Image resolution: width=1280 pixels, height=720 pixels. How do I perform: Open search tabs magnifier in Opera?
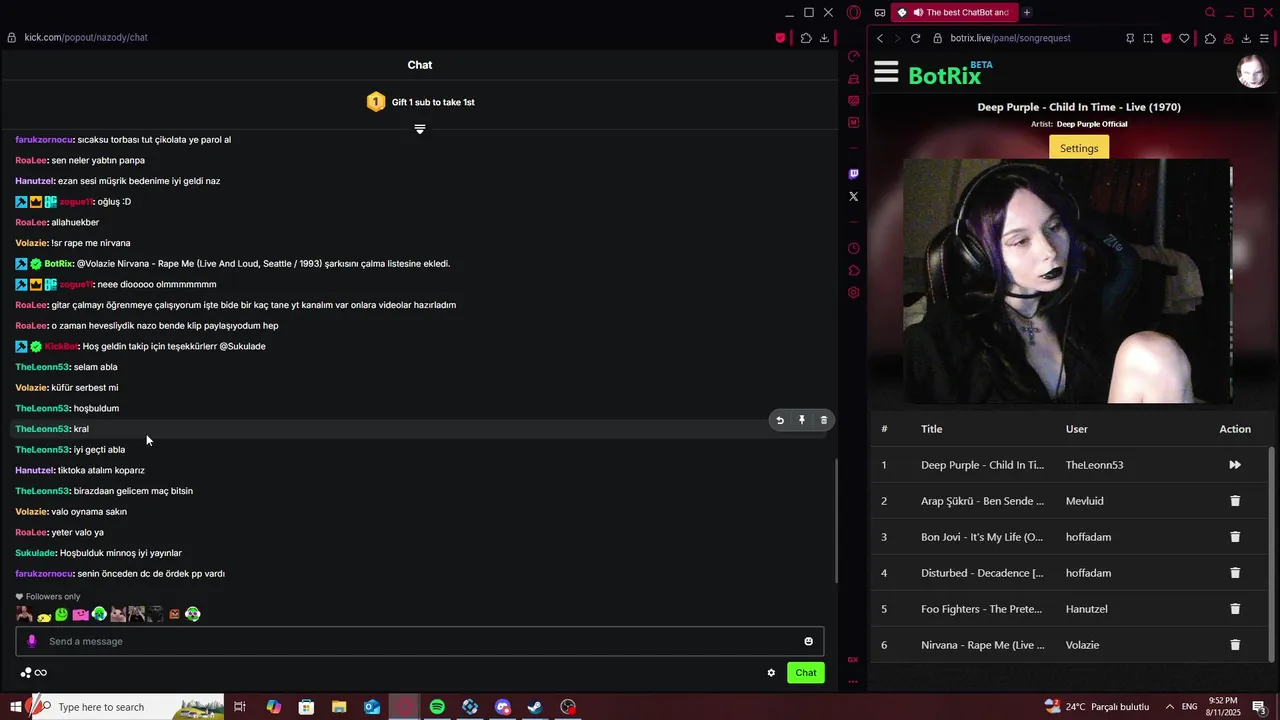coord(1210,13)
